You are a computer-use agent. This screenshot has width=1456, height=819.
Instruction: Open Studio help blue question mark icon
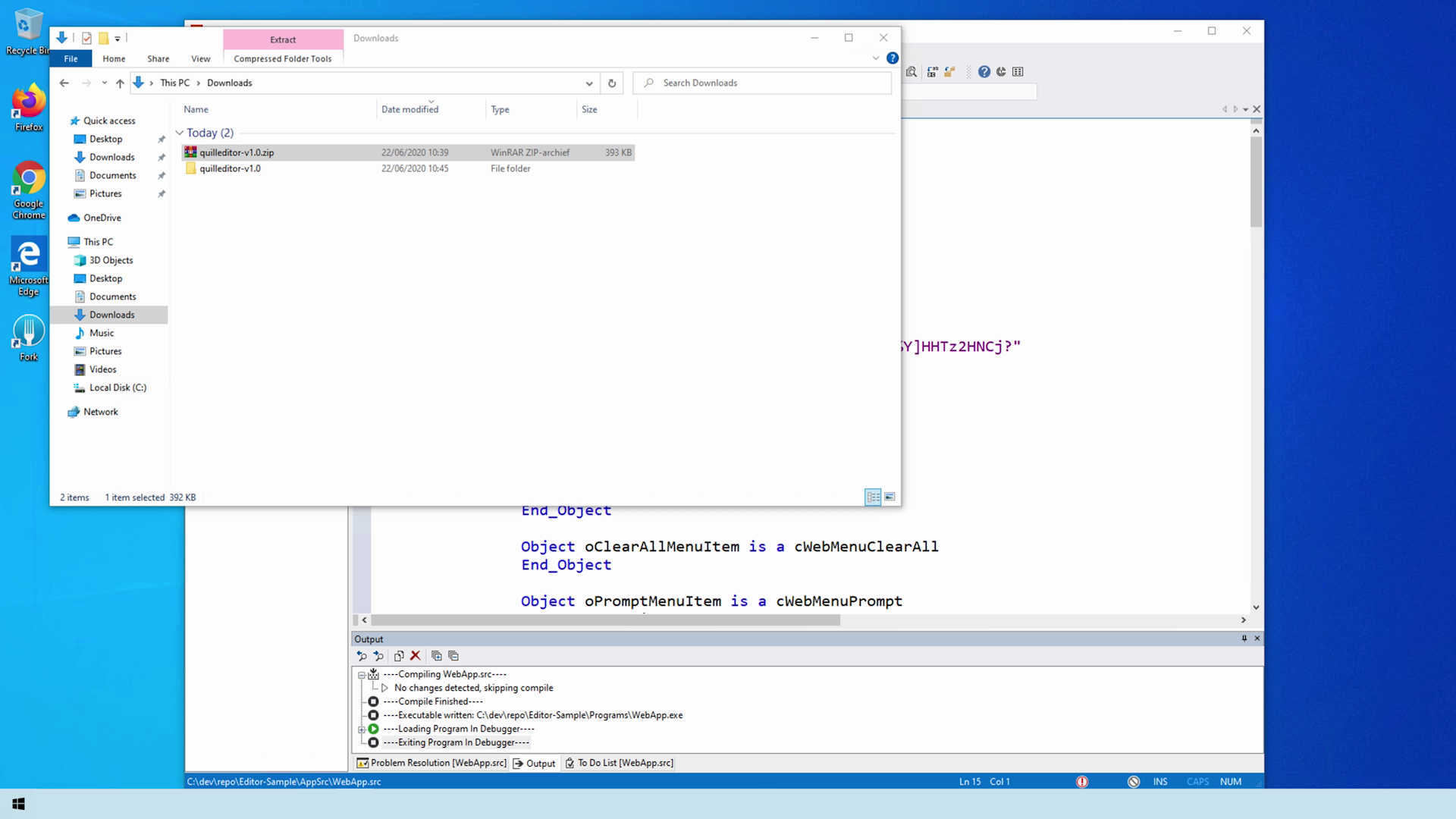pyautogui.click(x=984, y=72)
